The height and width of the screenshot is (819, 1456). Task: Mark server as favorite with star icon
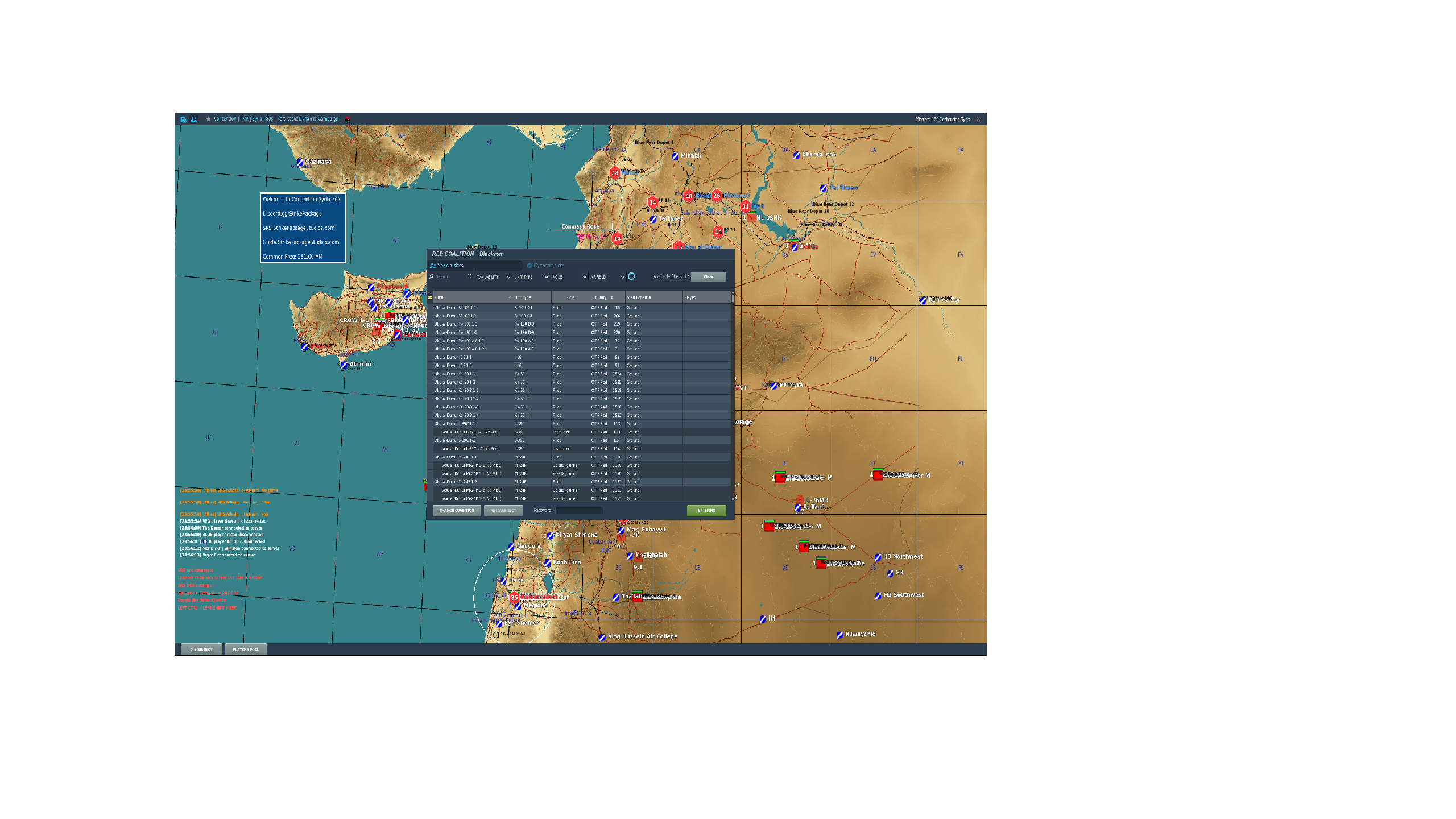[208, 119]
